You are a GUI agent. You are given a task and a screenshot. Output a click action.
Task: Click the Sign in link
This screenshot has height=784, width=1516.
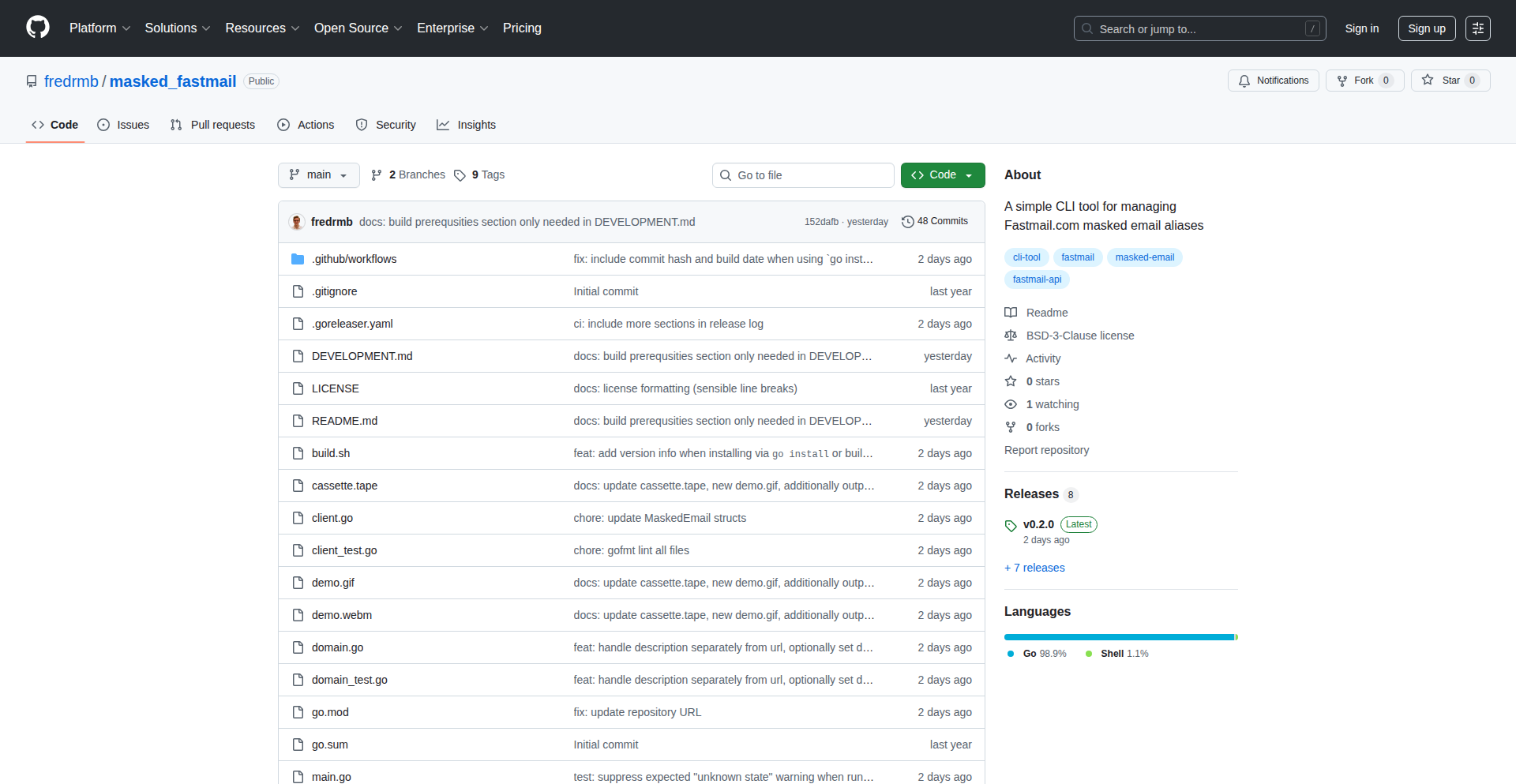[x=1361, y=28]
